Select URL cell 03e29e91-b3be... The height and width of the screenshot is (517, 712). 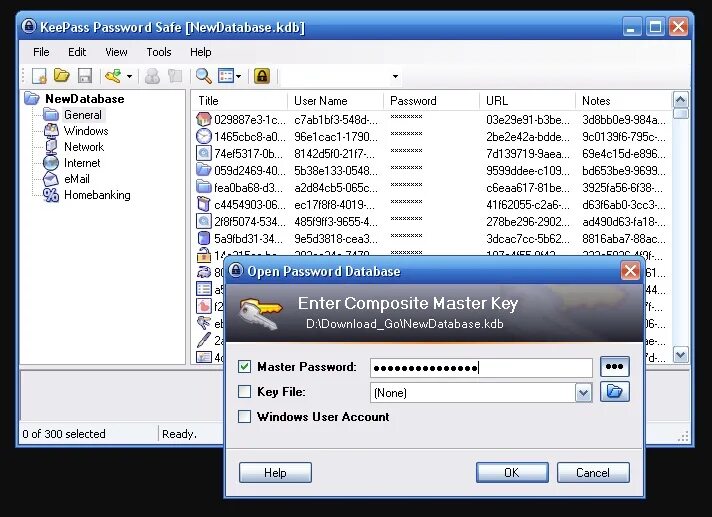[528, 120]
